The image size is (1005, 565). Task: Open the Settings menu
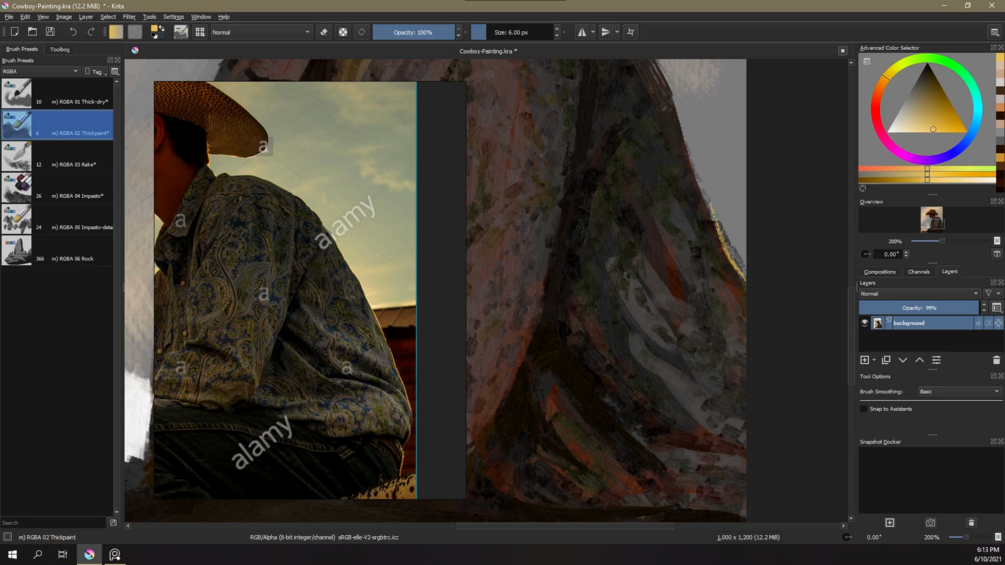point(173,17)
